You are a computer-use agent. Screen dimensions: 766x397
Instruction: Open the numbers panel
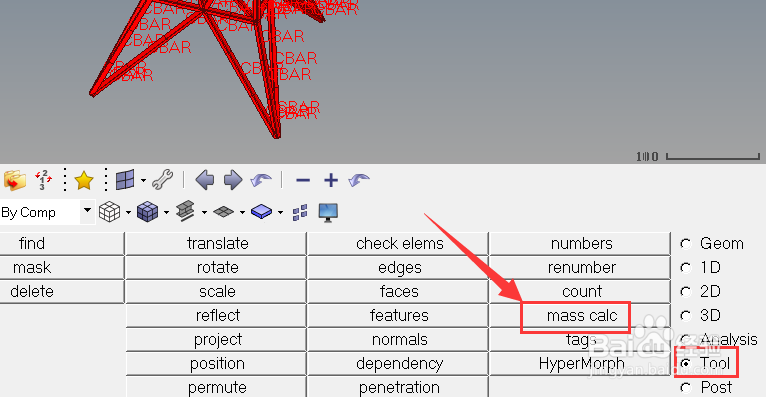pyautogui.click(x=580, y=243)
